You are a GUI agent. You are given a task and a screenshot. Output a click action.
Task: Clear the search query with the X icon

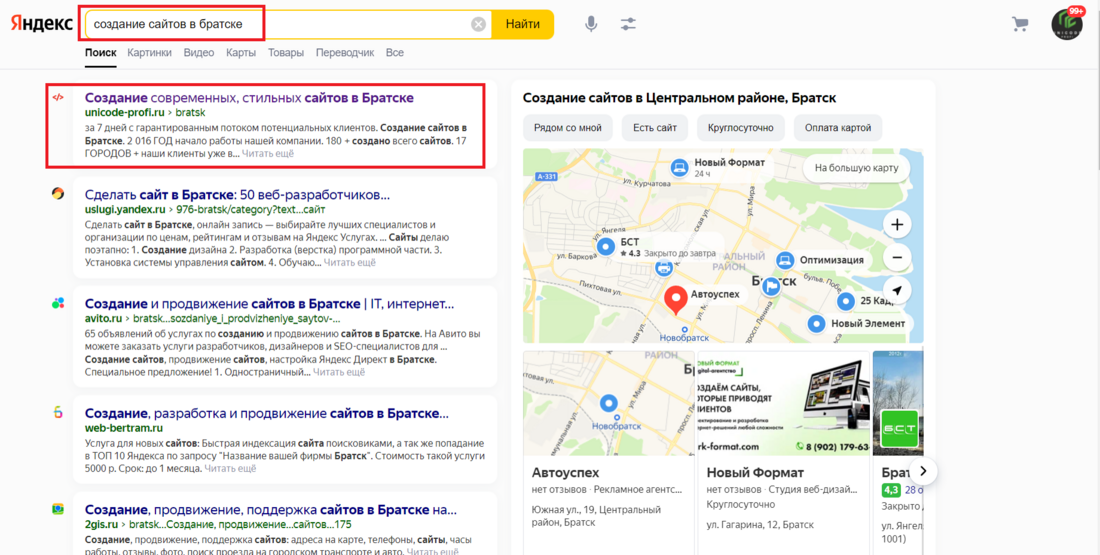[x=478, y=25]
